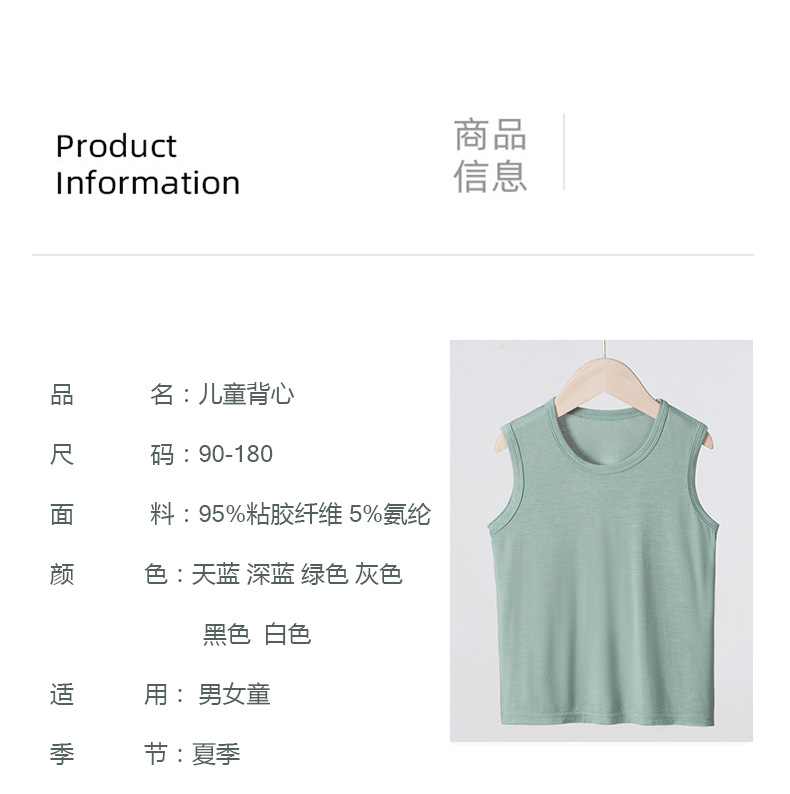Click the horizontal separator line

pyautogui.click(x=393, y=255)
